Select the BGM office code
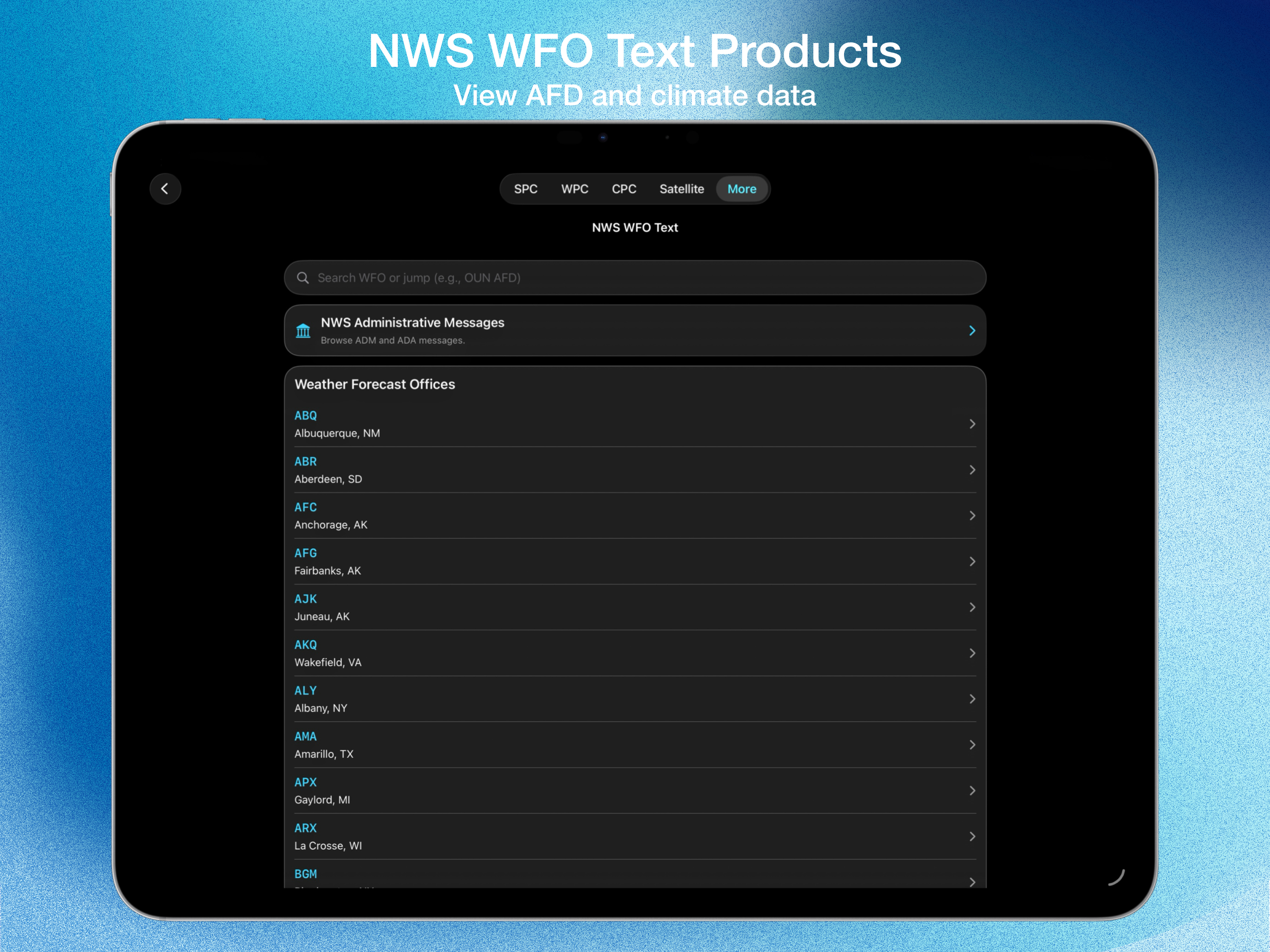The width and height of the screenshot is (1270, 952). click(306, 874)
